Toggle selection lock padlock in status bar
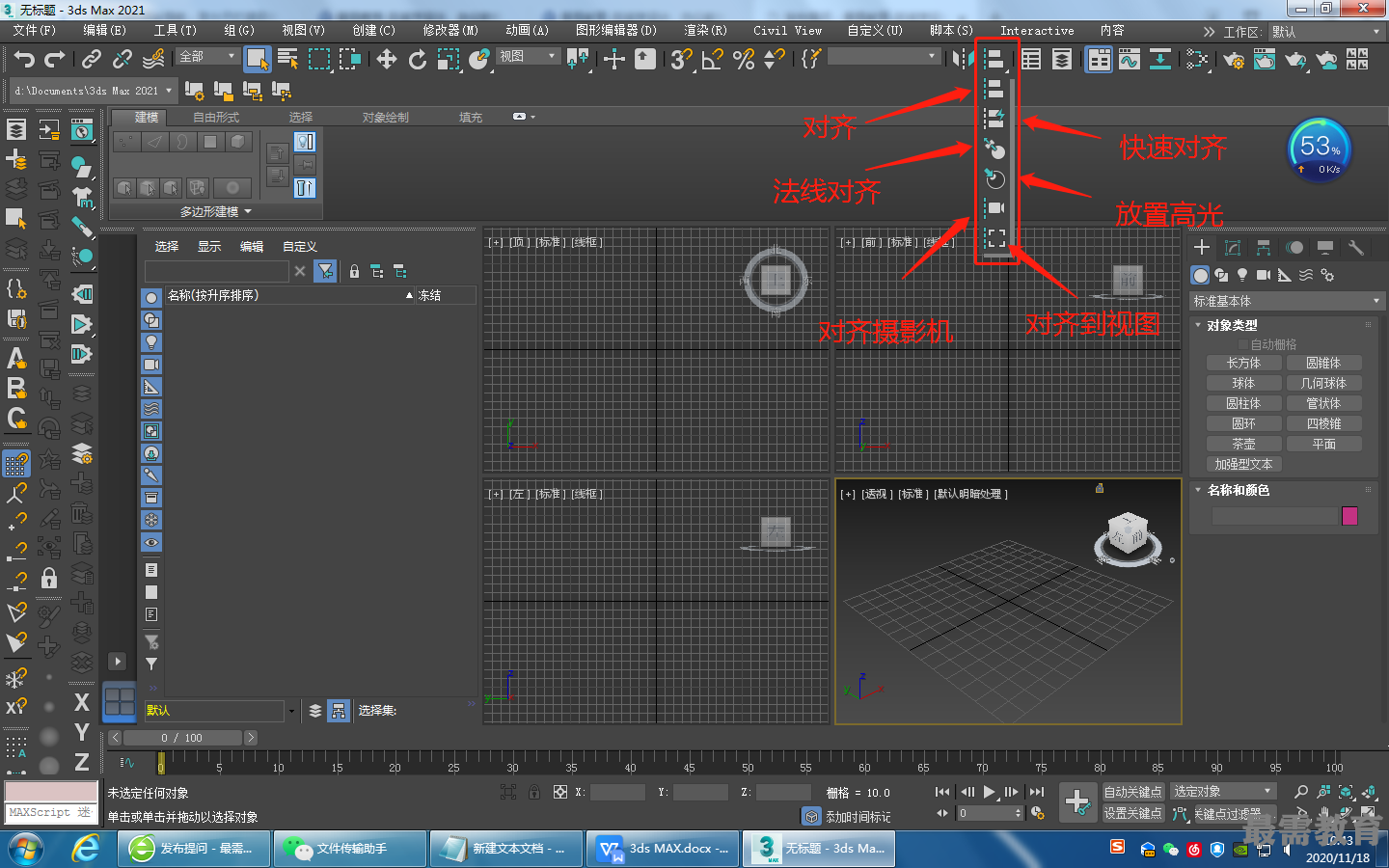The height and width of the screenshot is (868, 1389). (x=533, y=792)
